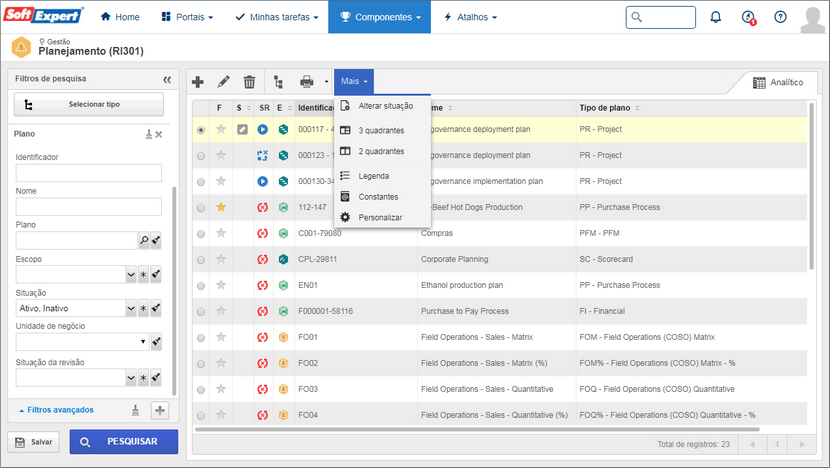Screen dimensions: 830x468
Task: Select radio button for EN01 row
Action: pos(201,286)
